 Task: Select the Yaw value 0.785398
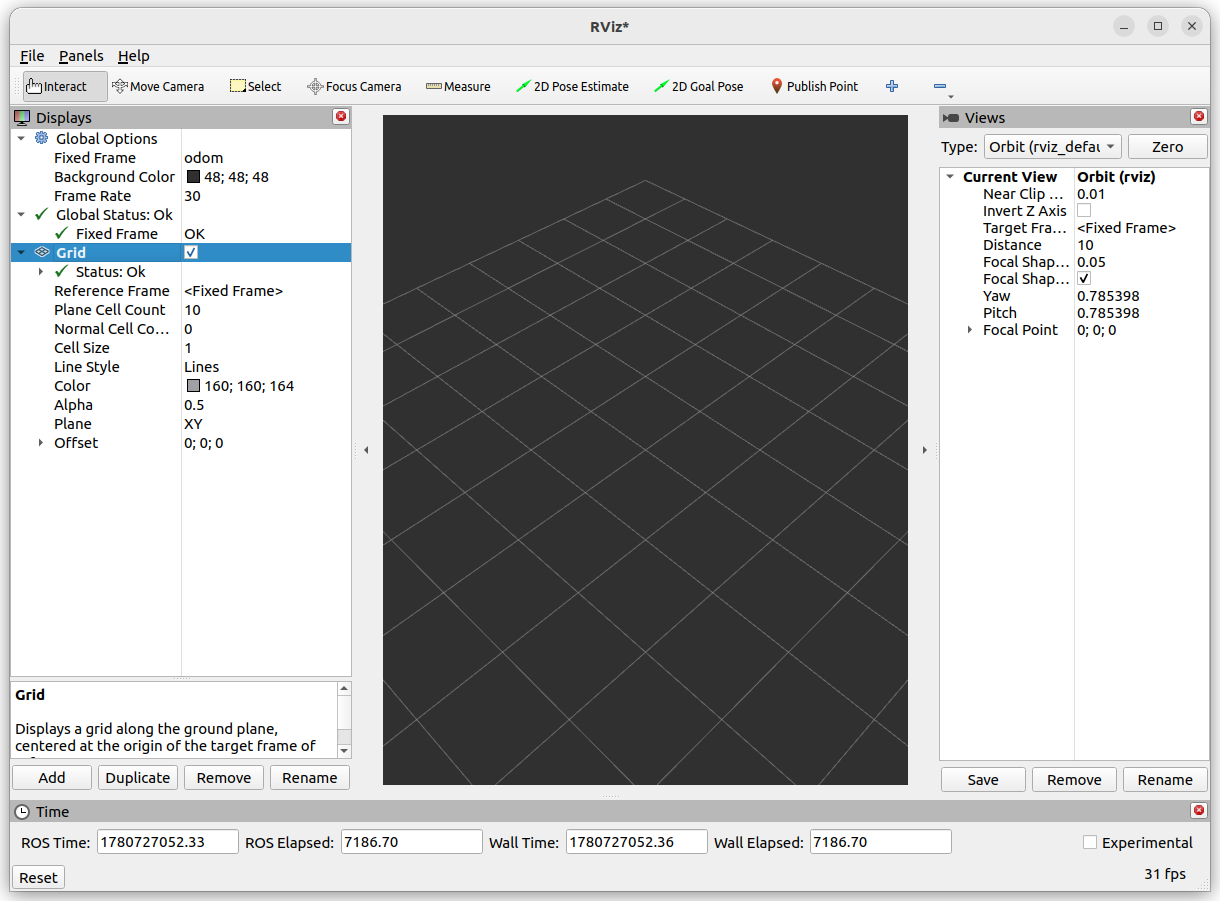click(1108, 296)
